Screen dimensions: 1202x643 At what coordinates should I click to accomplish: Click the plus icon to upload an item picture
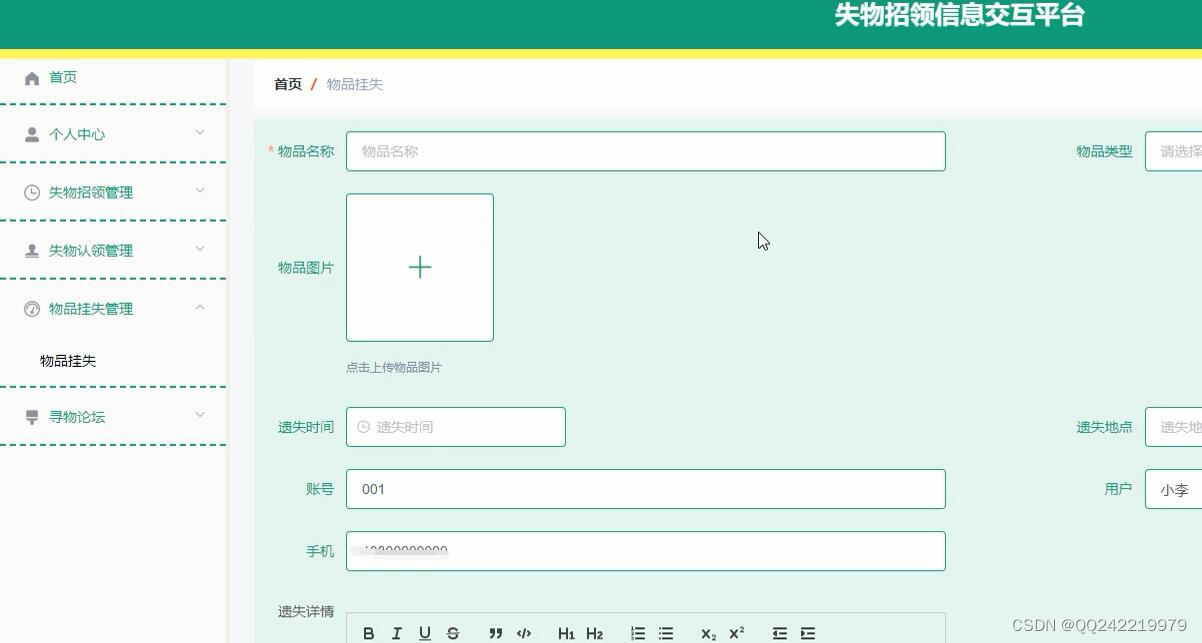[420, 267]
